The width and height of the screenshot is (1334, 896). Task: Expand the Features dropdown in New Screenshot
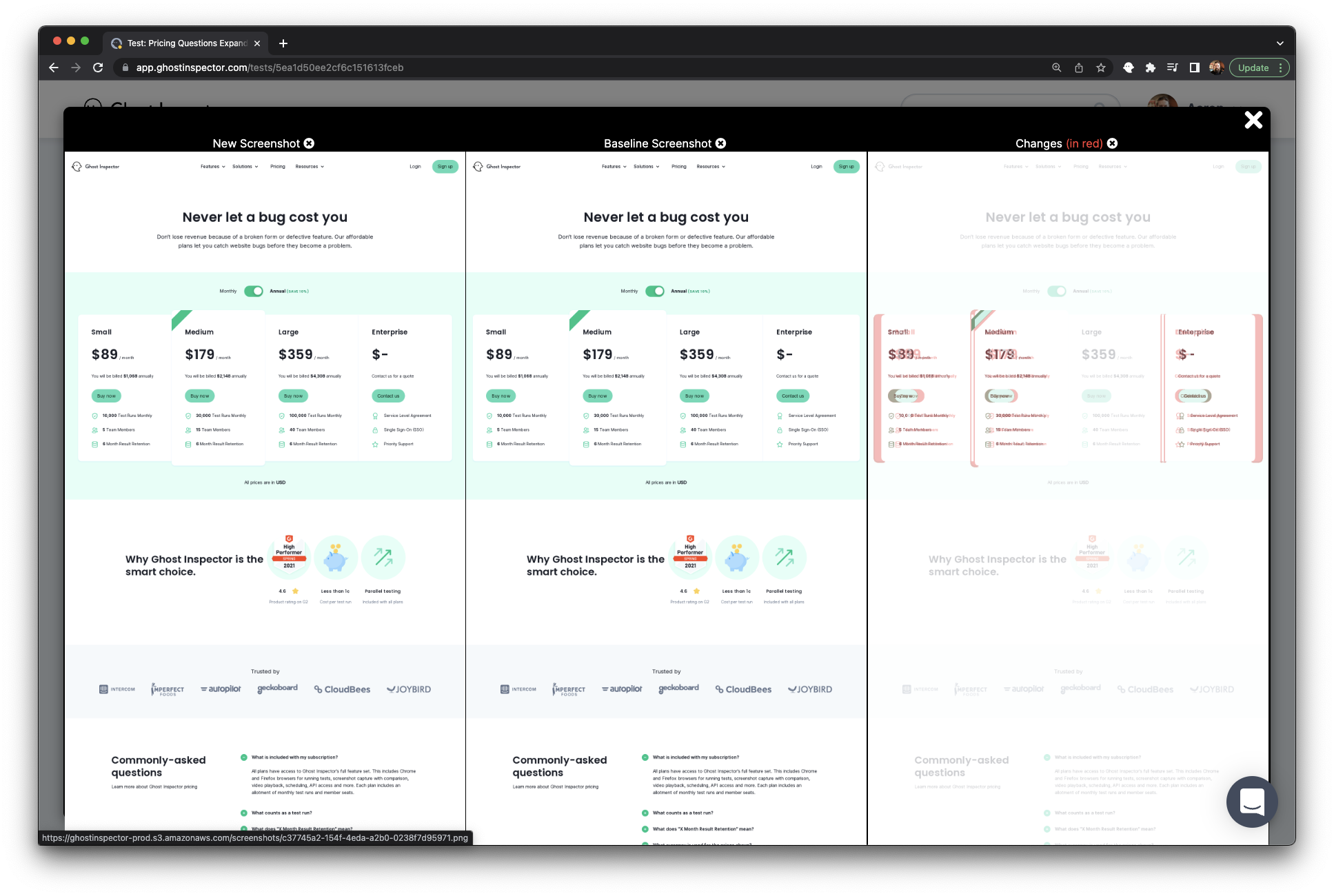(212, 166)
